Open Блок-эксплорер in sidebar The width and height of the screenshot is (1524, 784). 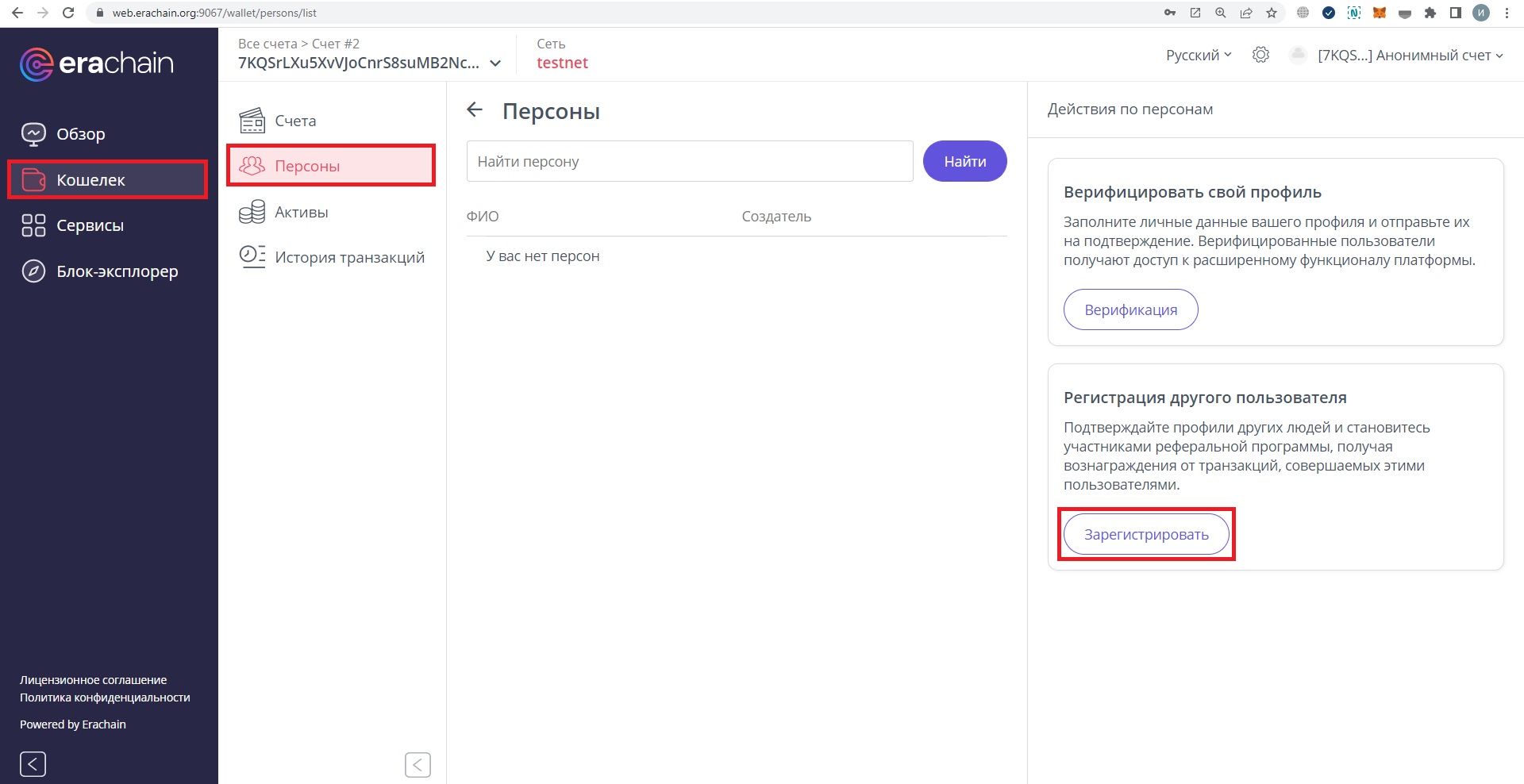pos(117,271)
